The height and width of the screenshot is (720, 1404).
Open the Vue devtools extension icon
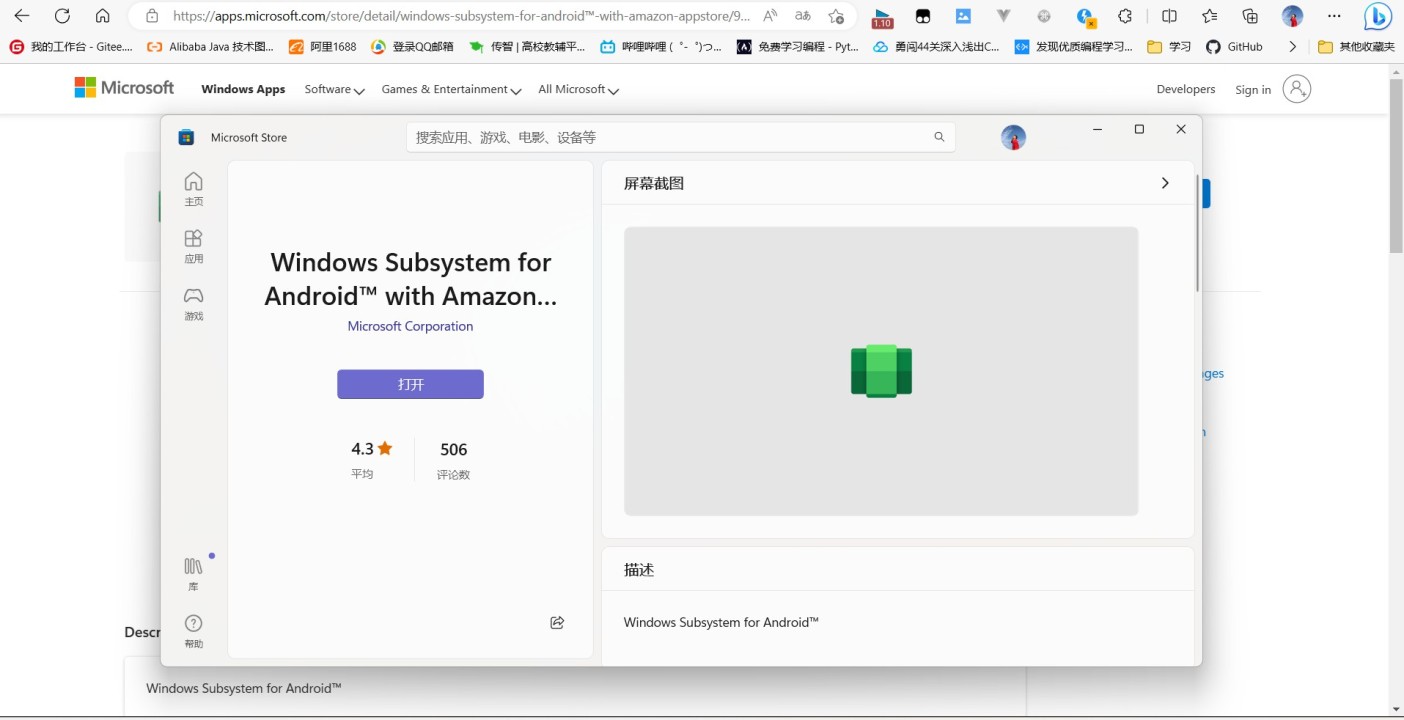tap(1004, 16)
